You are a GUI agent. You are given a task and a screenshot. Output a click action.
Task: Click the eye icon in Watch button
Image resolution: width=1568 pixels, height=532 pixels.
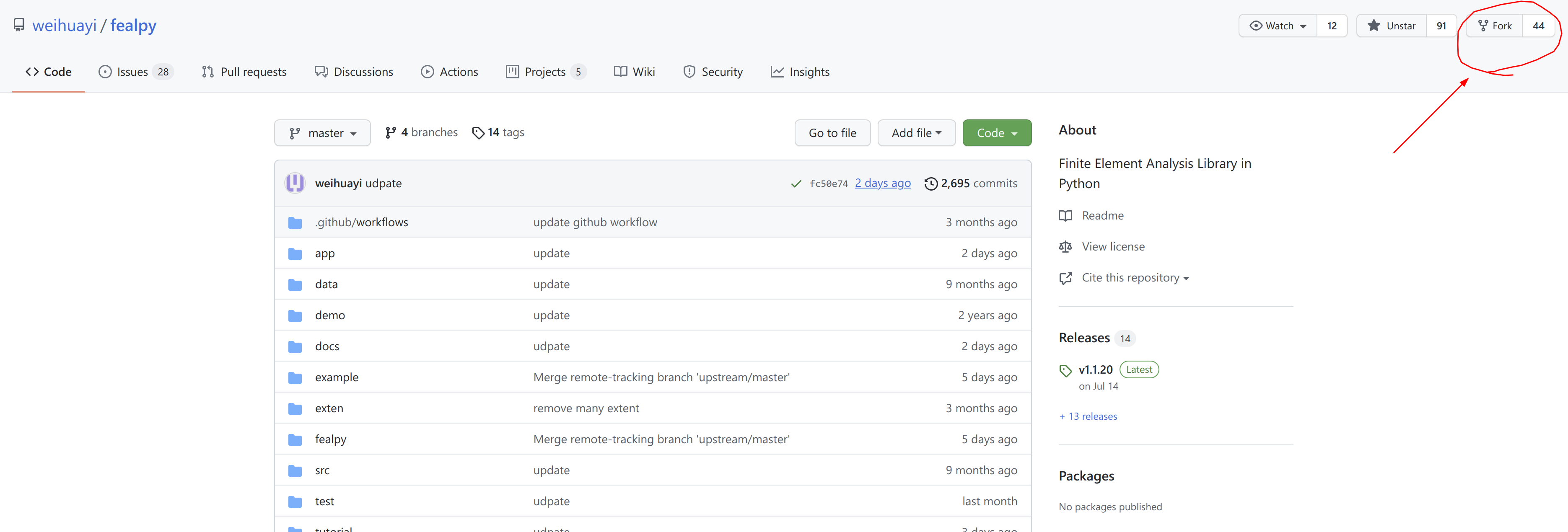point(1256,26)
